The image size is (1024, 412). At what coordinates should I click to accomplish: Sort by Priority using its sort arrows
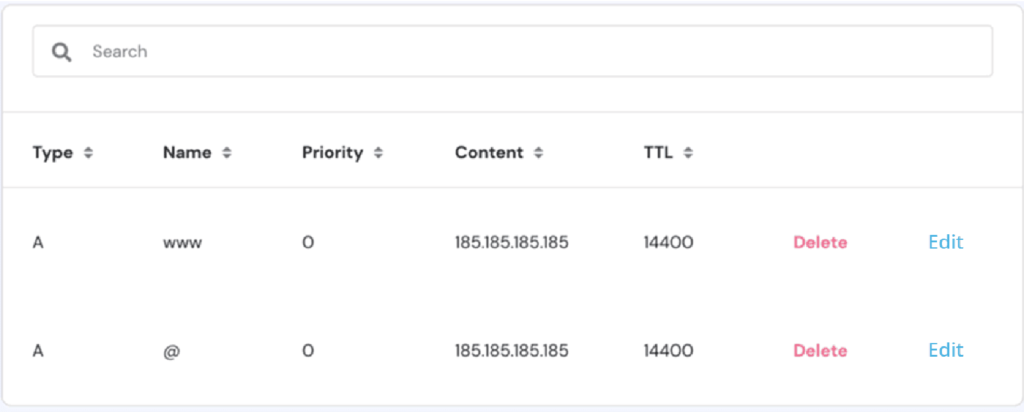[x=378, y=153]
